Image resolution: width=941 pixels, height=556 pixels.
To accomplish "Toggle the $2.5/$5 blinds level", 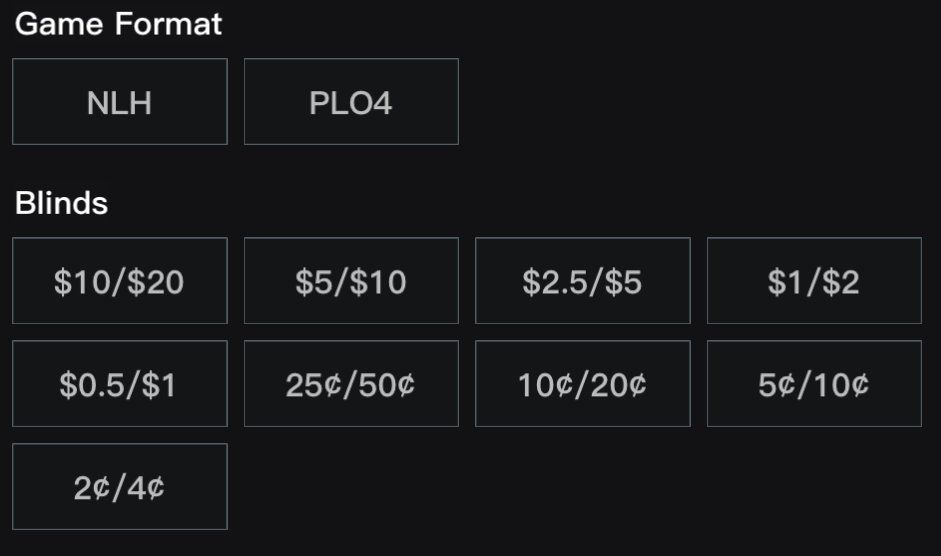I will tap(582, 281).
